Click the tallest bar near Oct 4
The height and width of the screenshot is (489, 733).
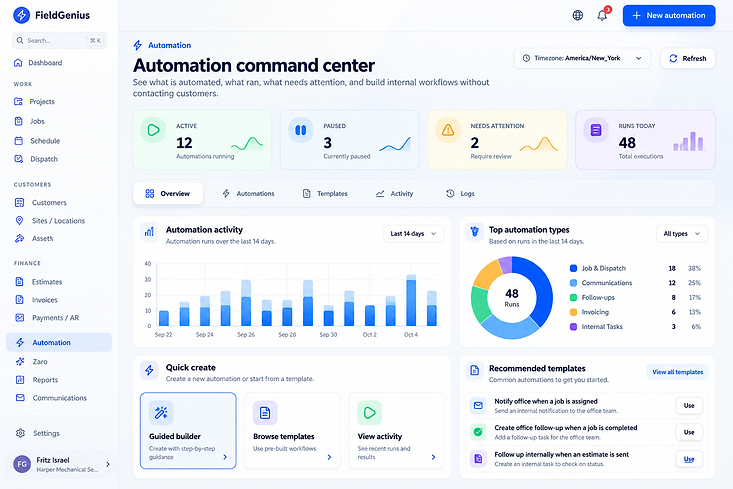pyautogui.click(x=411, y=300)
